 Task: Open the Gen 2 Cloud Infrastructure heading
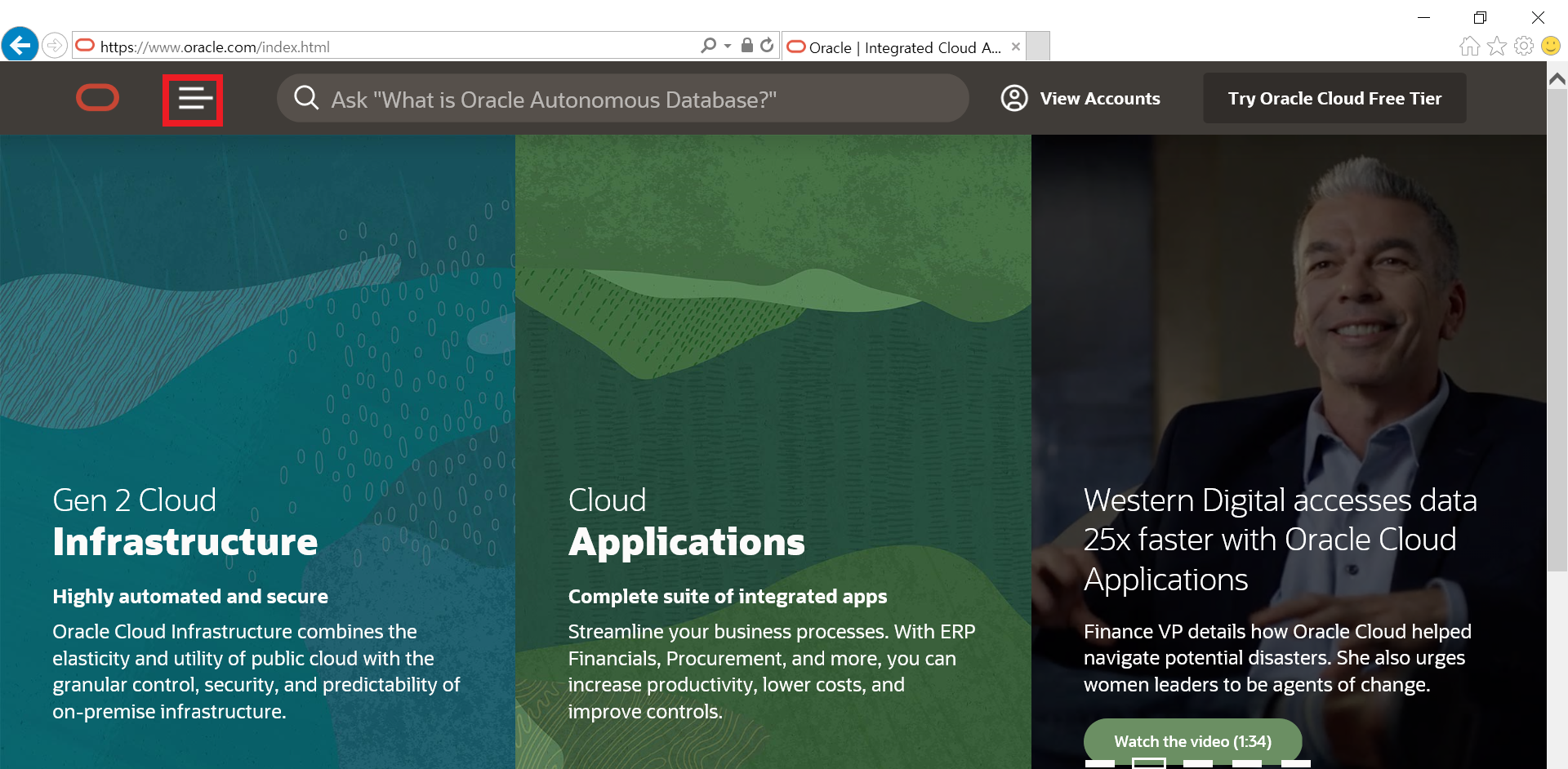185,522
